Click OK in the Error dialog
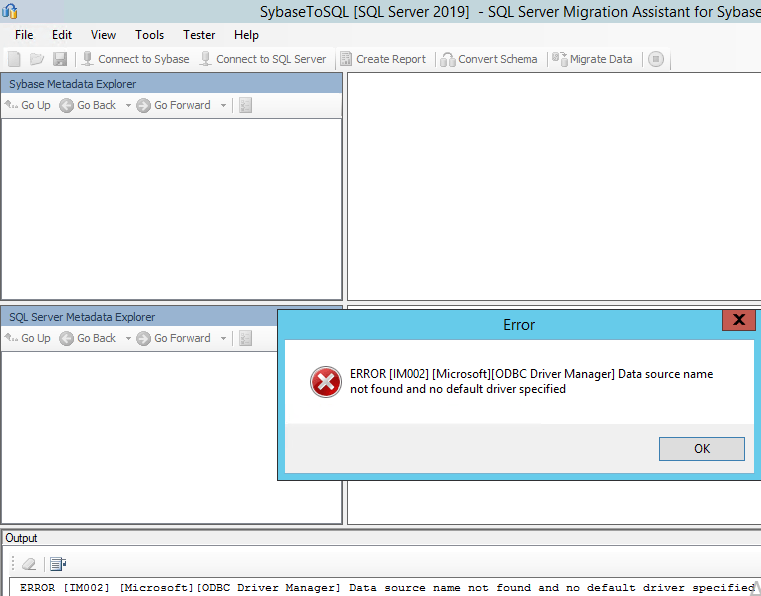 [701, 448]
